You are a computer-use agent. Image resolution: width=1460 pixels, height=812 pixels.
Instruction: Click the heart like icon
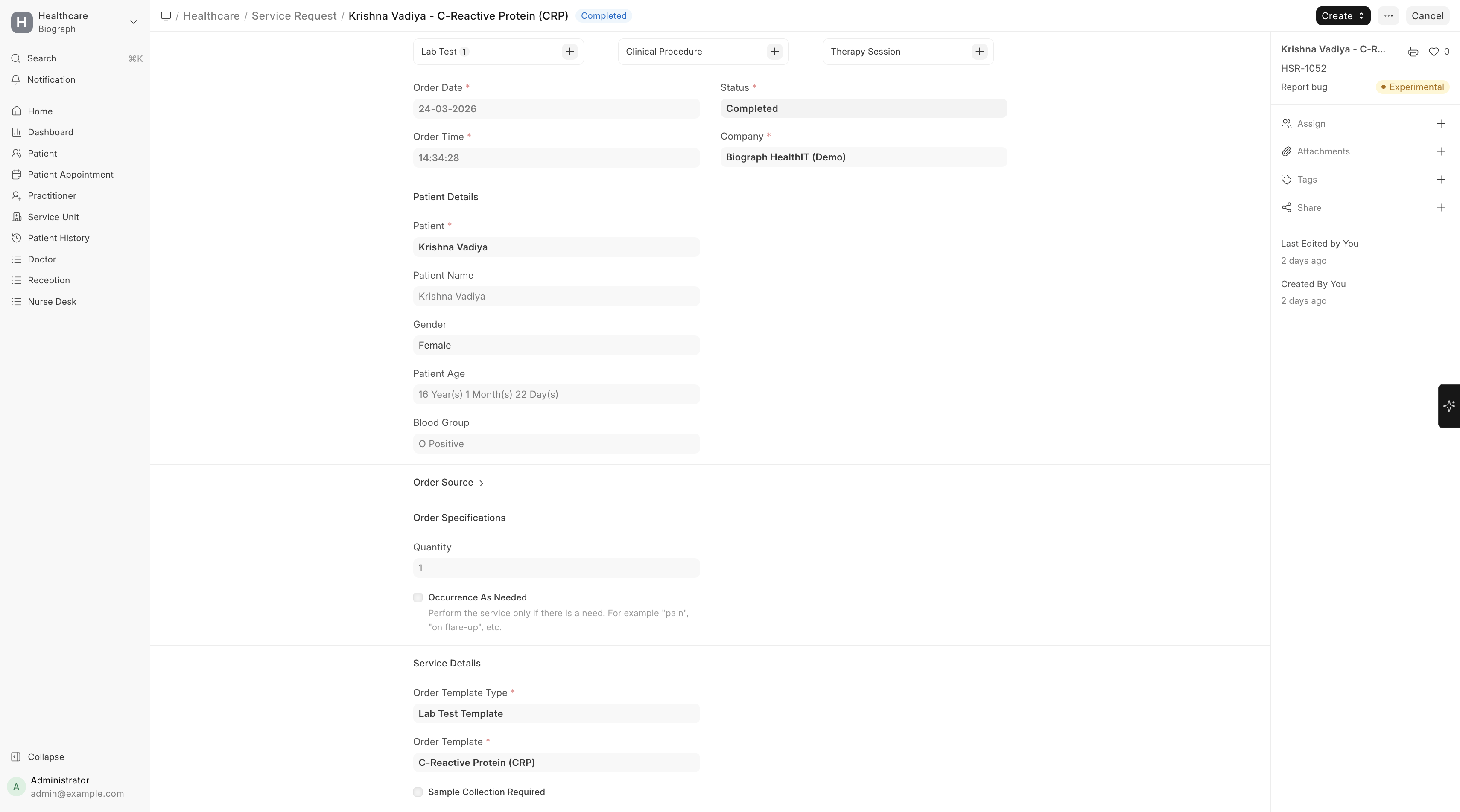click(x=1434, y=52)
